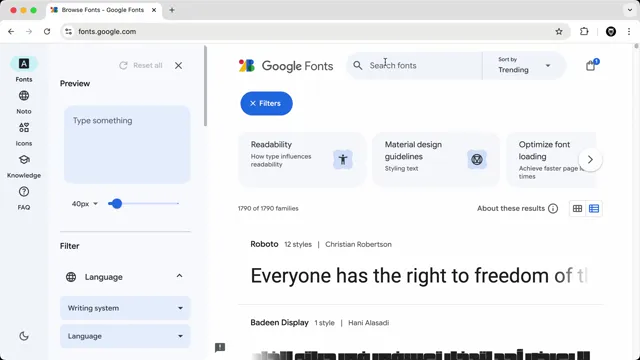The height and width of the screenshot is (360, 640).
Task: Switch to list view
Action: point(594,209)
